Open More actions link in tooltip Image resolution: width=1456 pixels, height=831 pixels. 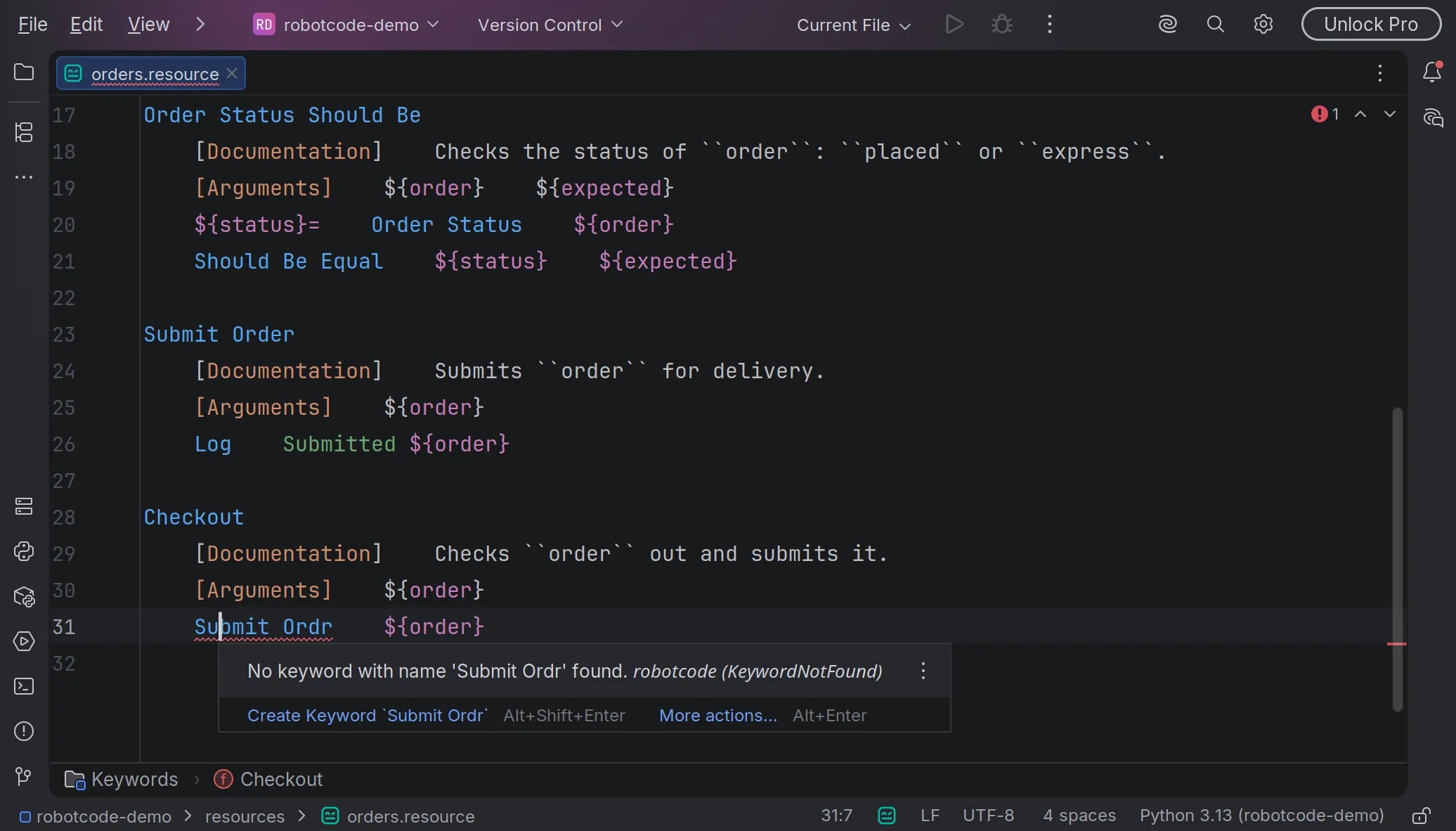pos(718,715)
